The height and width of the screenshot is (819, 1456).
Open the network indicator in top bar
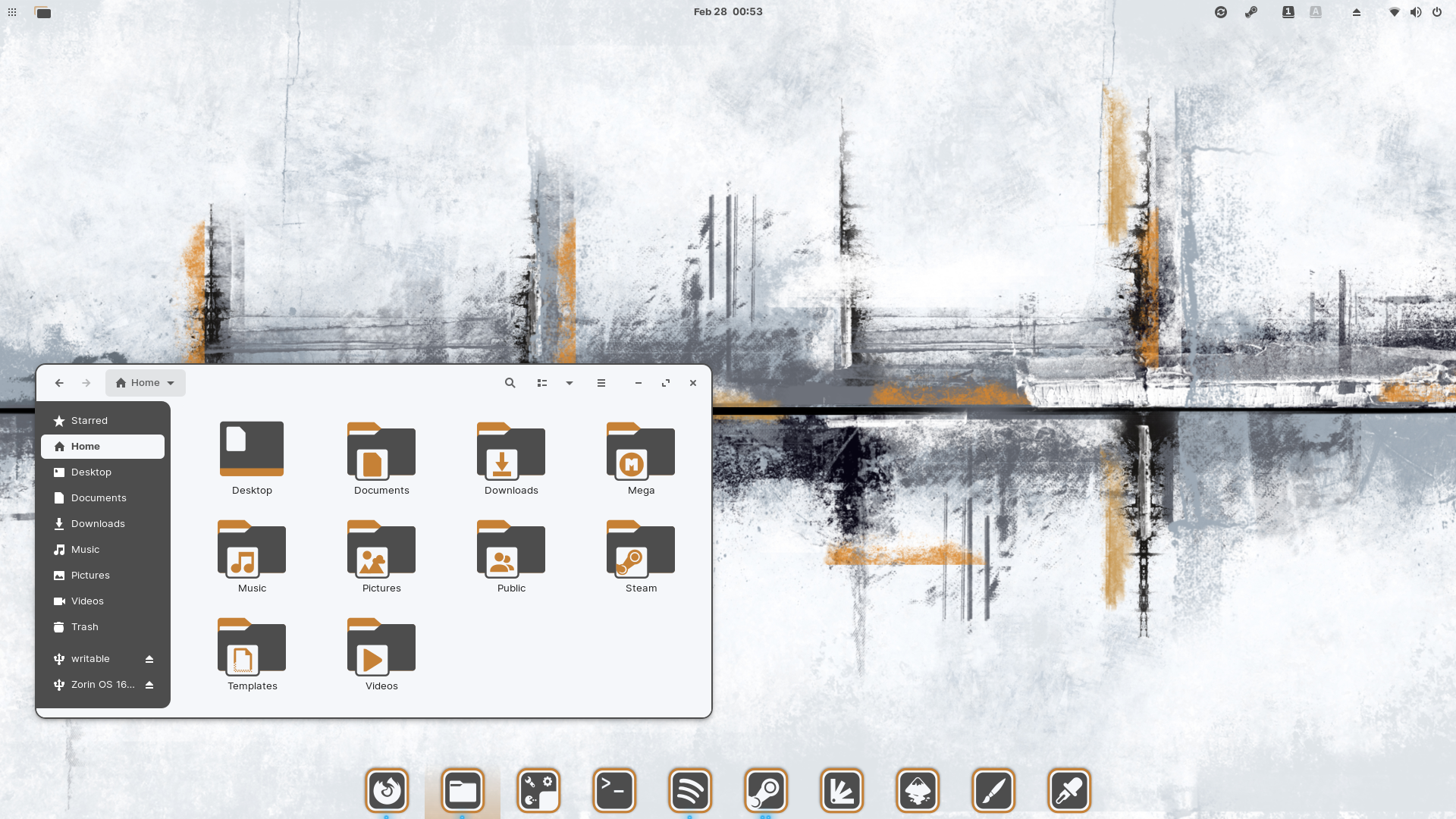pyautogui.click(x=1395, y=12)
